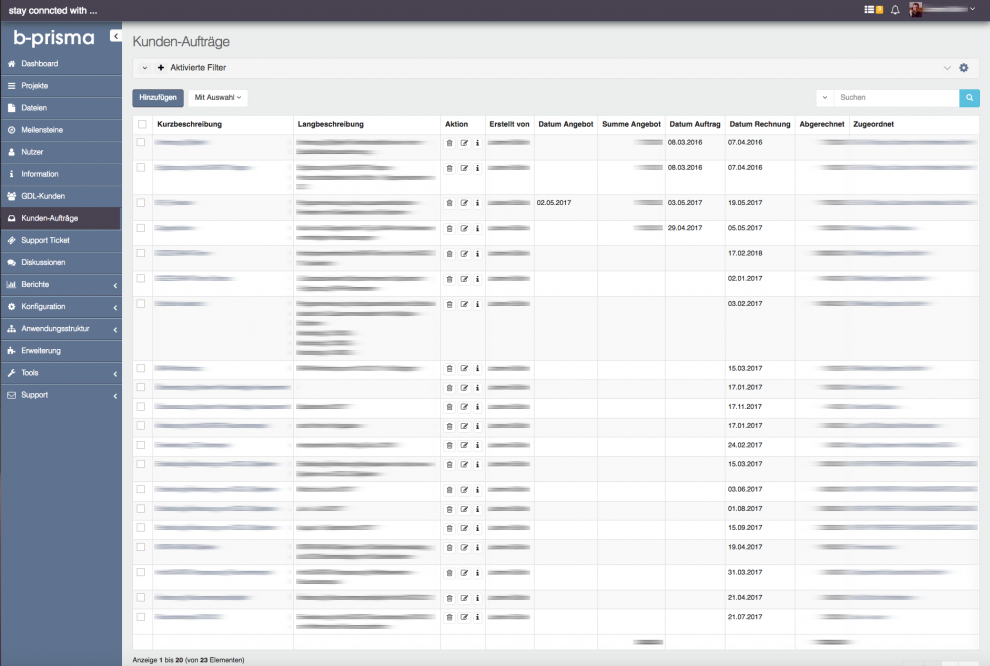Click edit icon in row dated 19.05.2017
This screenshot has height=666, width=990.
[x=464, y=203]
